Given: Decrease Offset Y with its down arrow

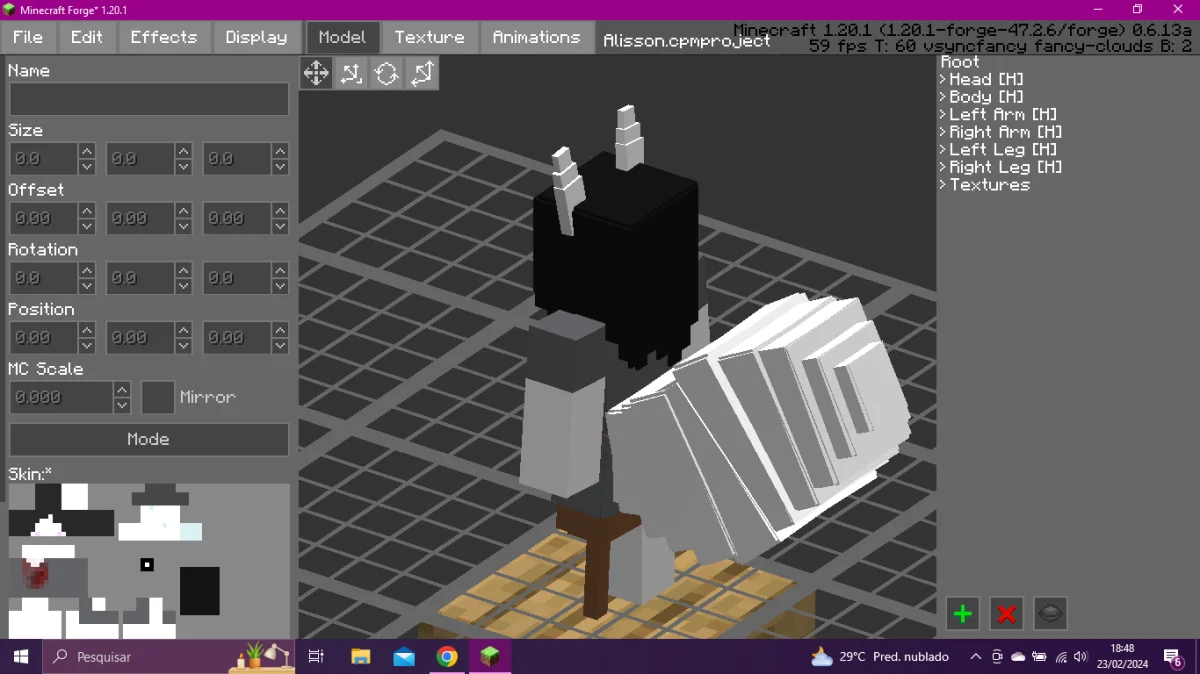Looking at the screenshot, I should pos(183,226).
